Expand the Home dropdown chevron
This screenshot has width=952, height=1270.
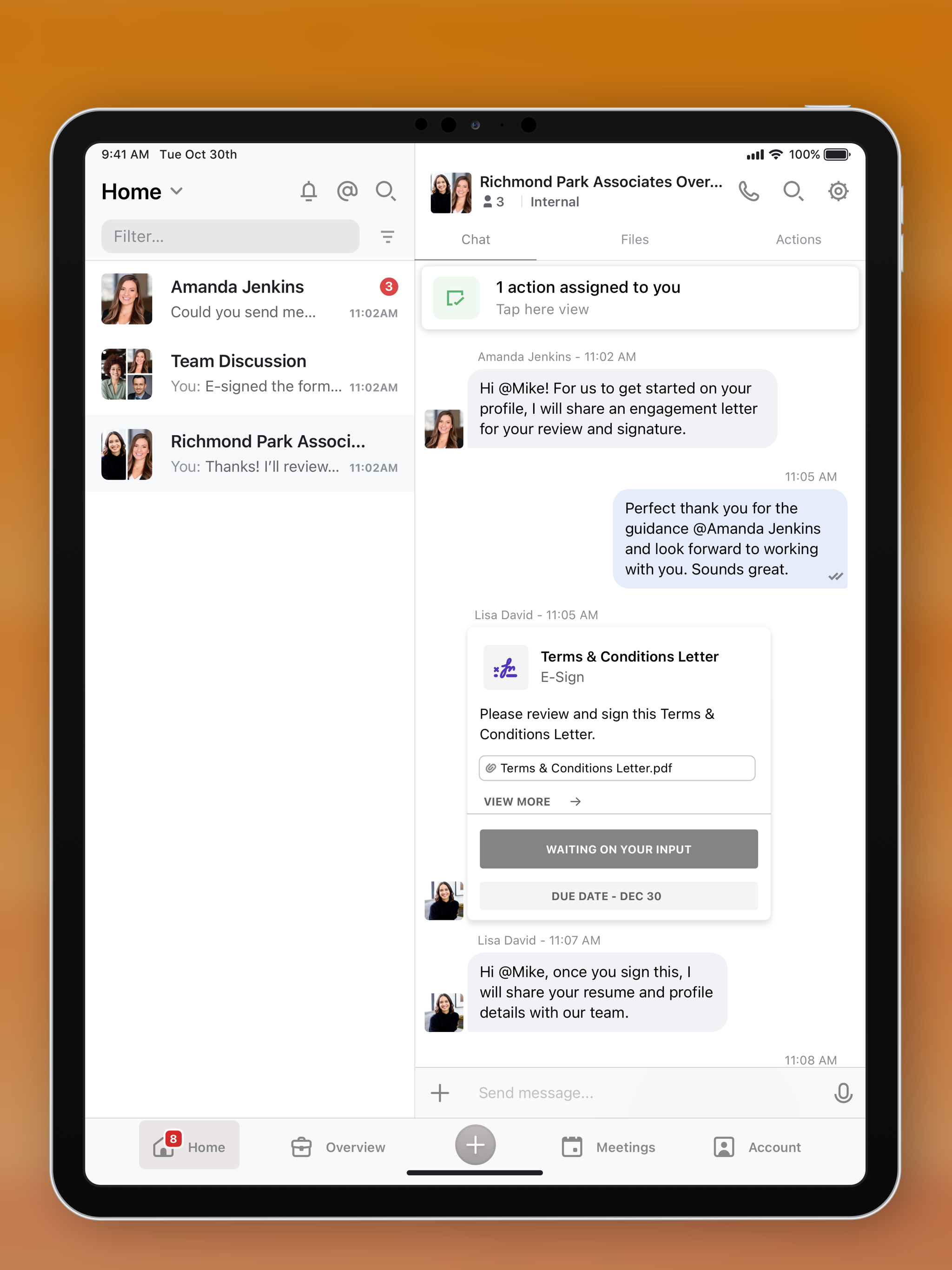click(x=177, y=191)
